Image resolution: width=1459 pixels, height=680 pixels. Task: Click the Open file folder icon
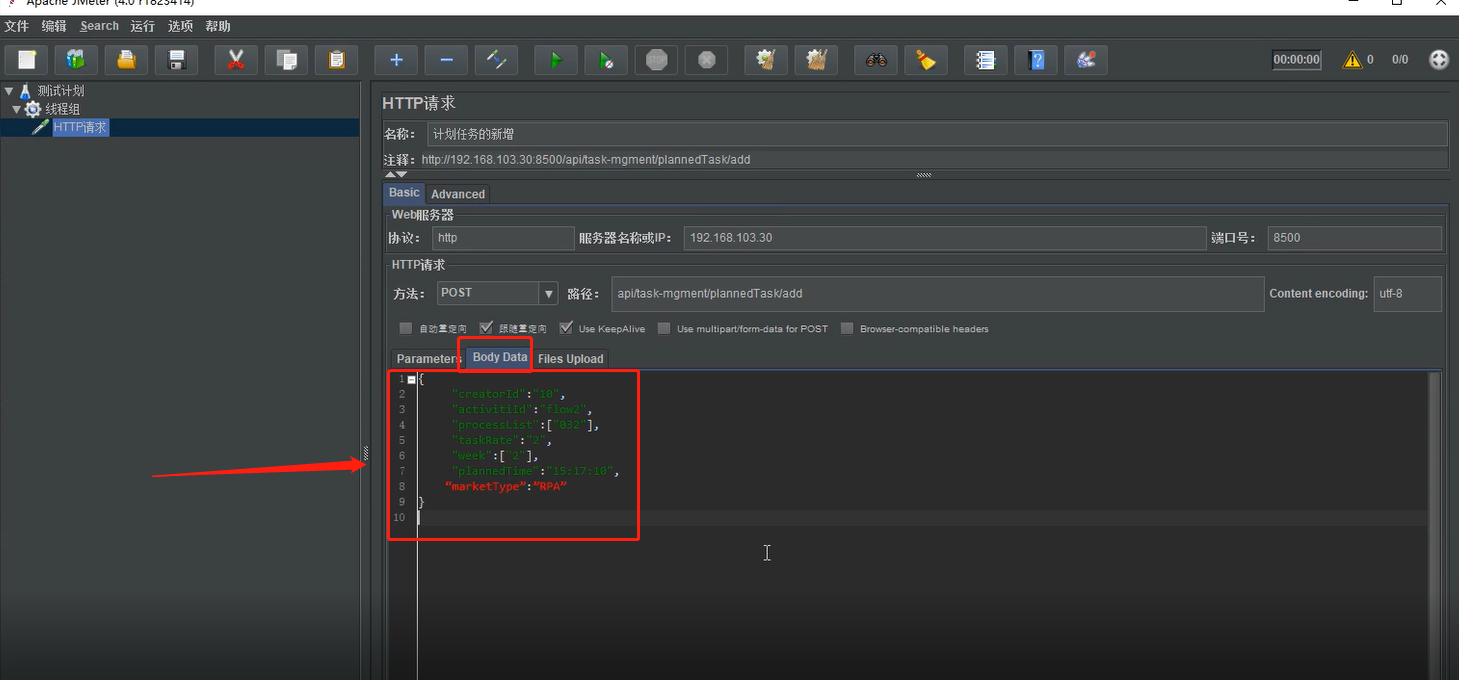(x=126, y=60)
